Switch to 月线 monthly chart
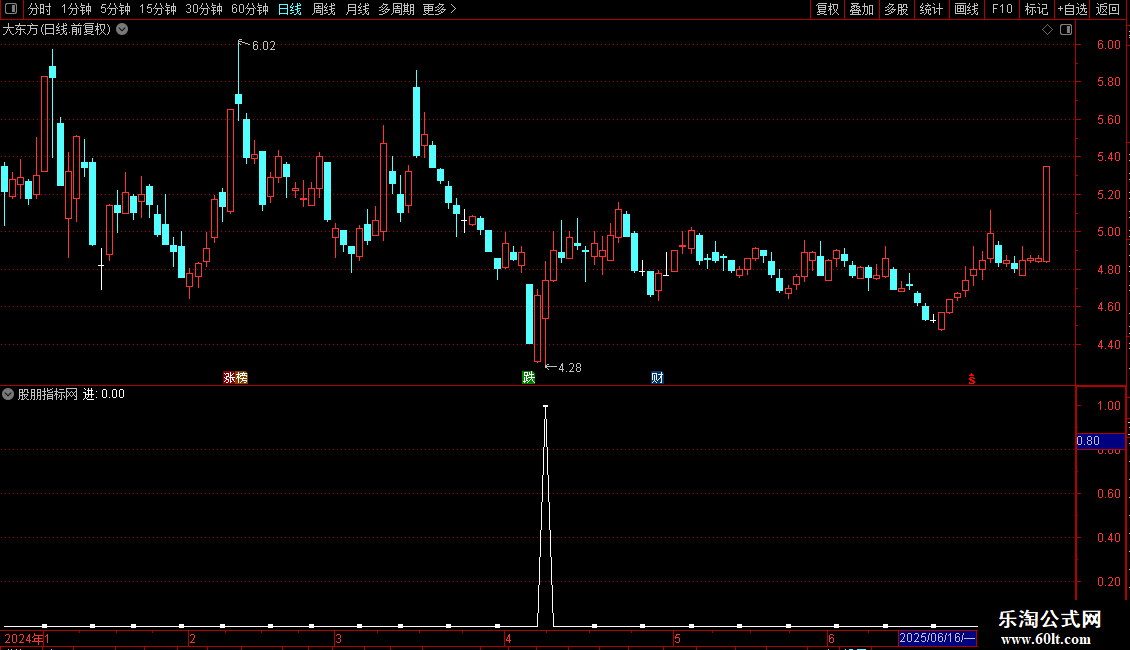1130x650 pixels. click(357, 9)
